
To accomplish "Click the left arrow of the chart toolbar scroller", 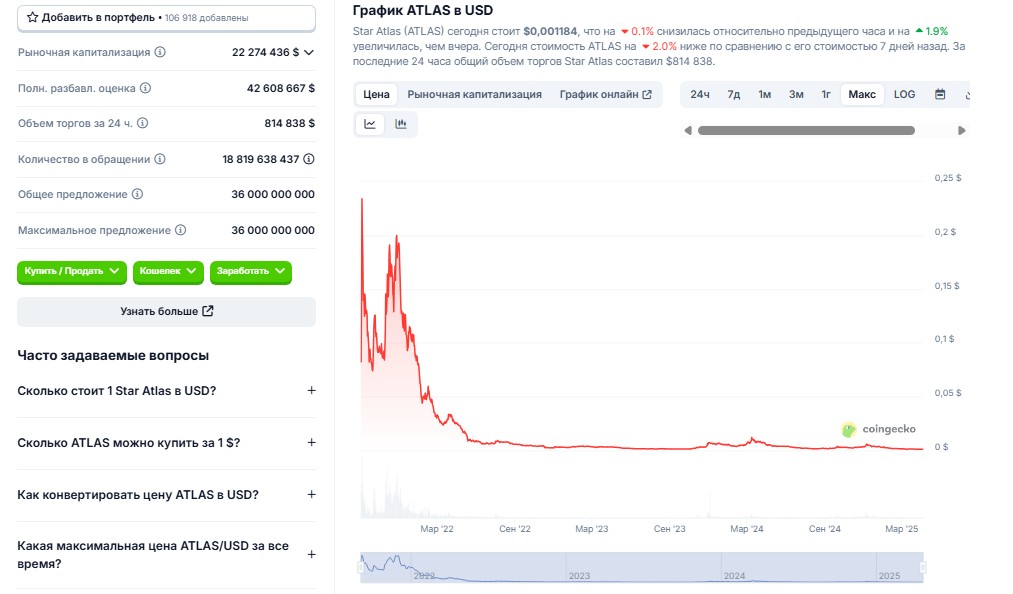I will tap(688, 131).
